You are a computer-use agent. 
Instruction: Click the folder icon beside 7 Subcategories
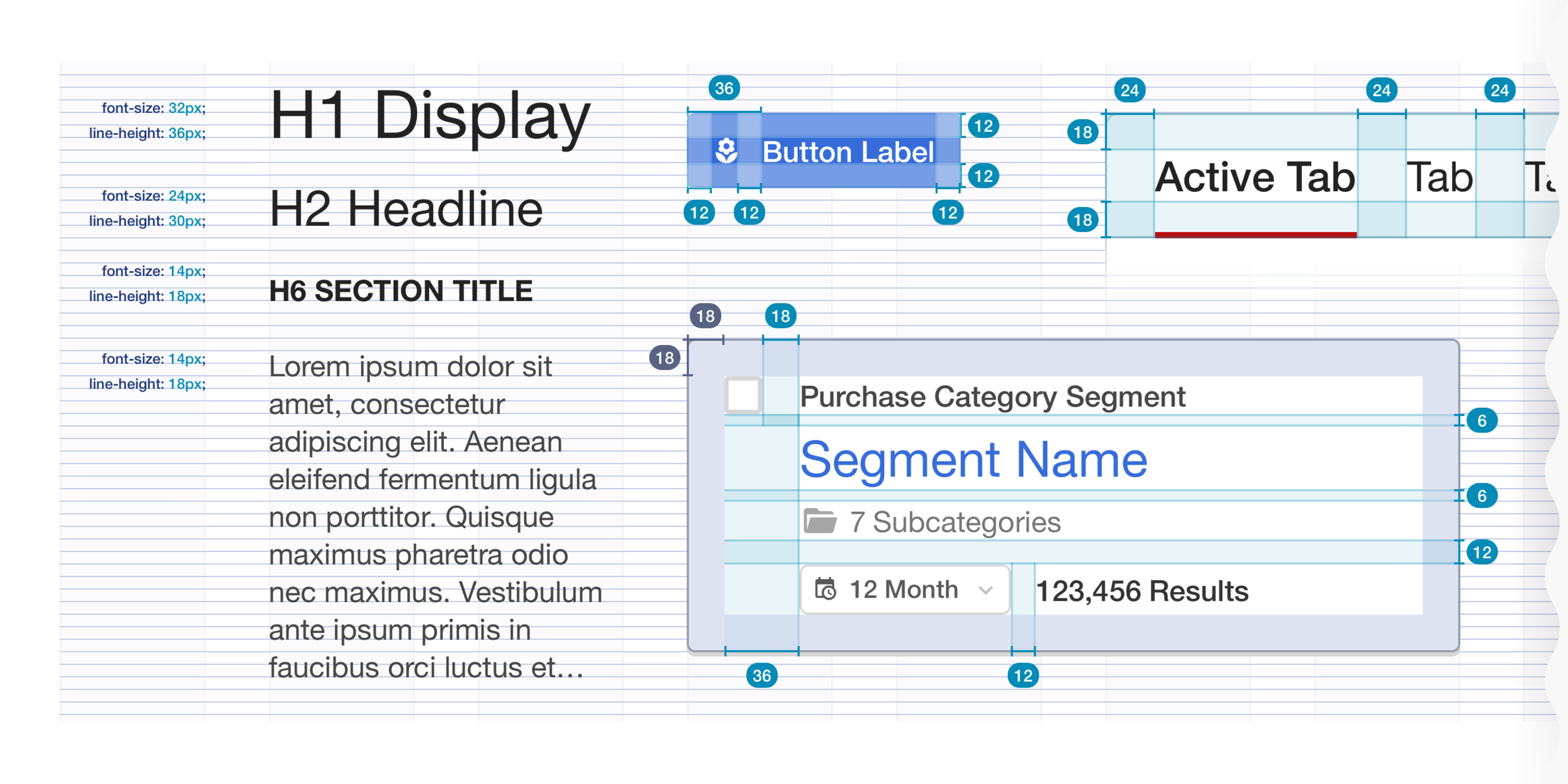[x=820, y=521]
